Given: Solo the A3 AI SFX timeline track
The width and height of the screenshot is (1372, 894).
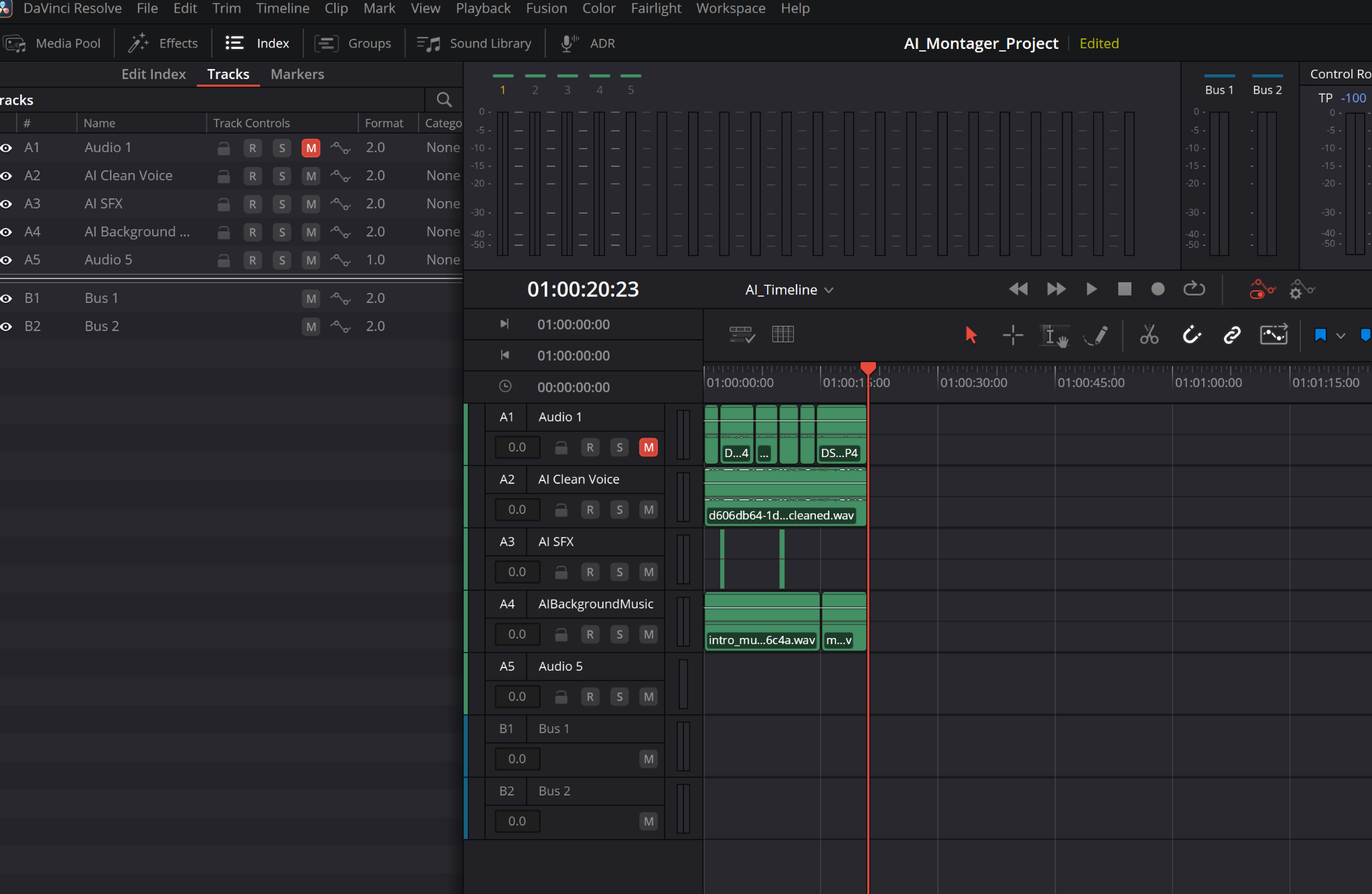Looking at the screenshot, I should click(x=620, y=572).
